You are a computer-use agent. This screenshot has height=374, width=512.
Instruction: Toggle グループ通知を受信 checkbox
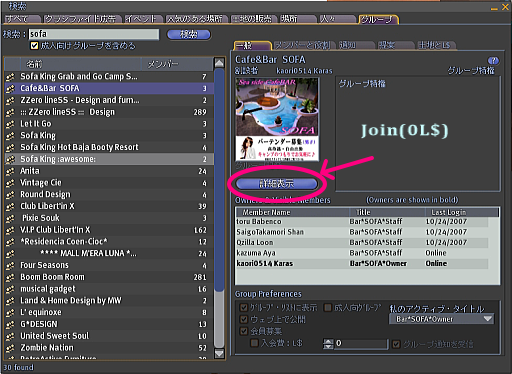tap(396, 344)
